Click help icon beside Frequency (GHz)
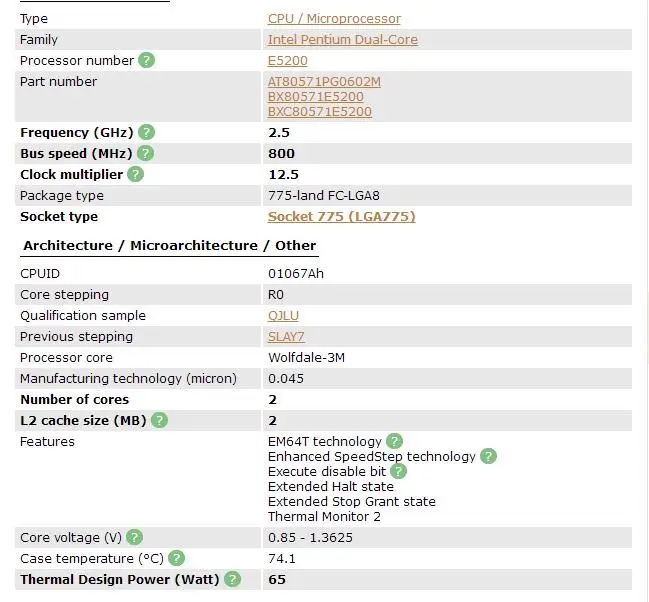The image size is (649, 602). pyautogui.click(x=146, y=132)
